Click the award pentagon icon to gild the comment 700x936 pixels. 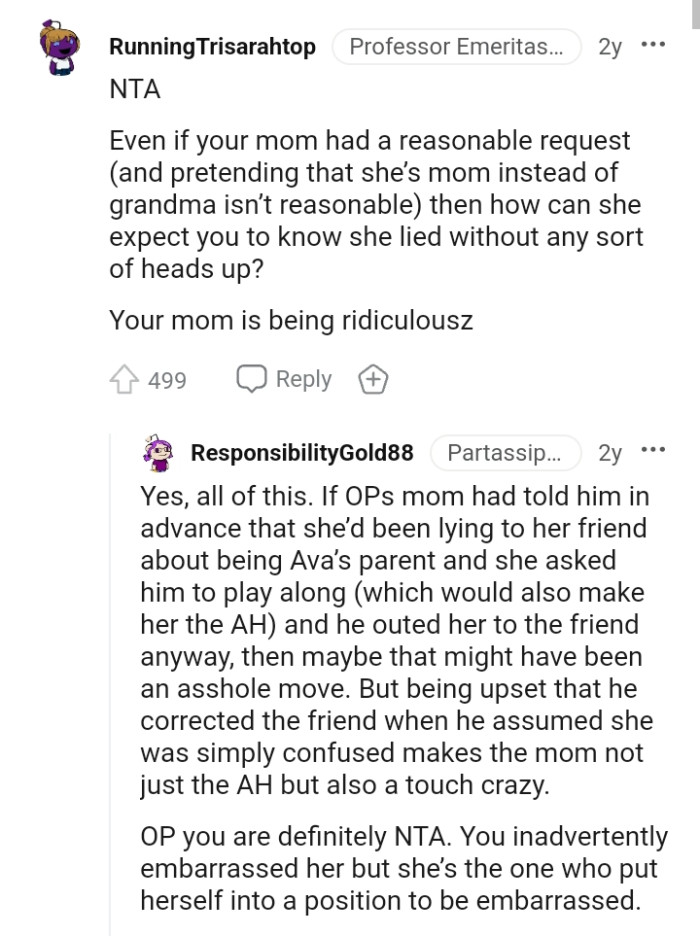coord(372,378)
